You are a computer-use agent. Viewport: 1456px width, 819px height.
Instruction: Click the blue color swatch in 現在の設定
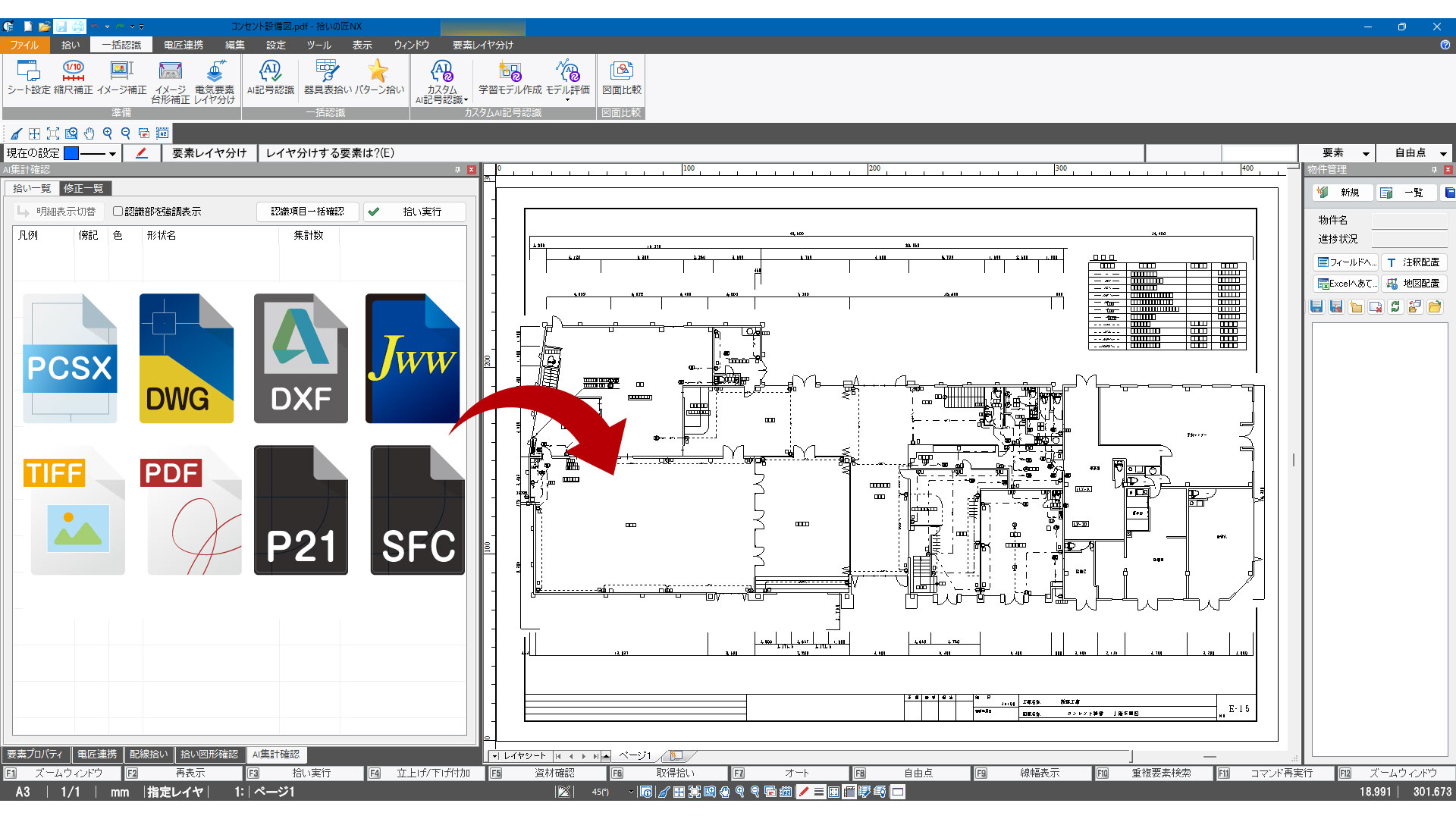(71, 153)
